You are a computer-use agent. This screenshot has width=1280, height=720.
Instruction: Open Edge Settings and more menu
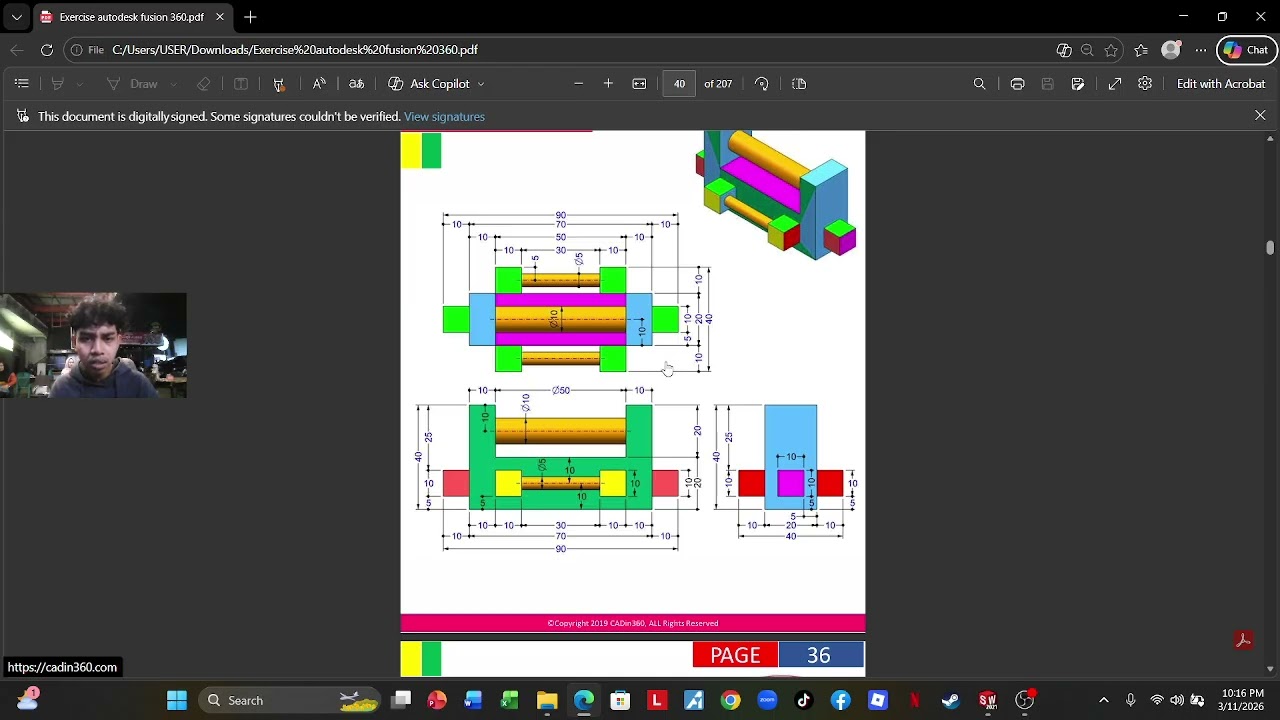pyautogui.click(x=1201, y=50)
